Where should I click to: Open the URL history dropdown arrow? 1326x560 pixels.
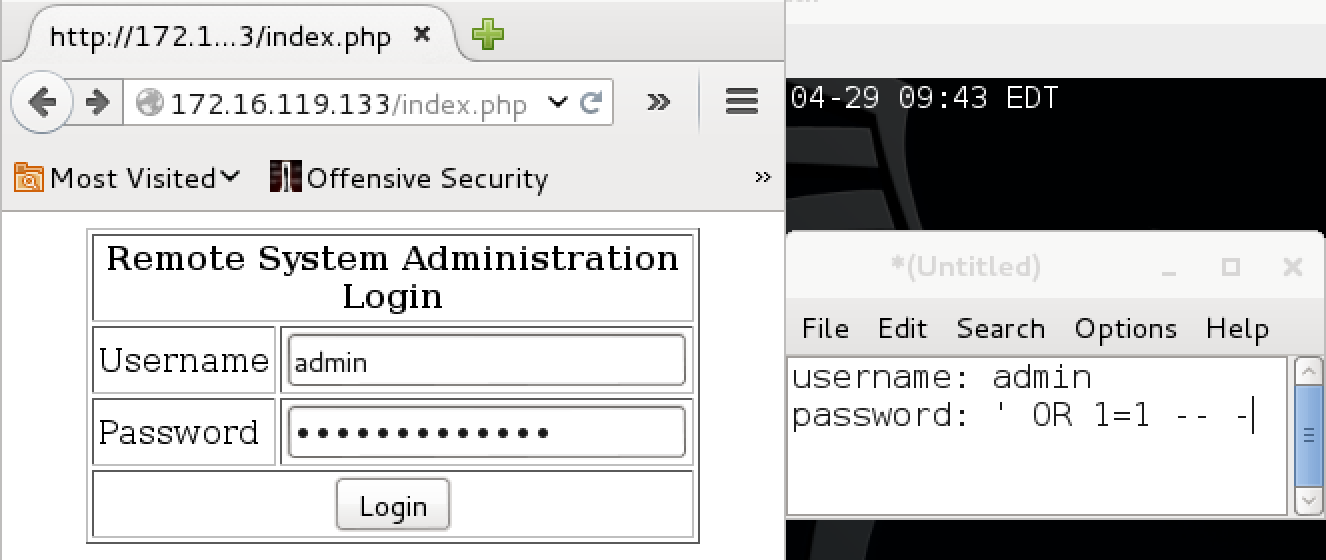tap(558, 102)
